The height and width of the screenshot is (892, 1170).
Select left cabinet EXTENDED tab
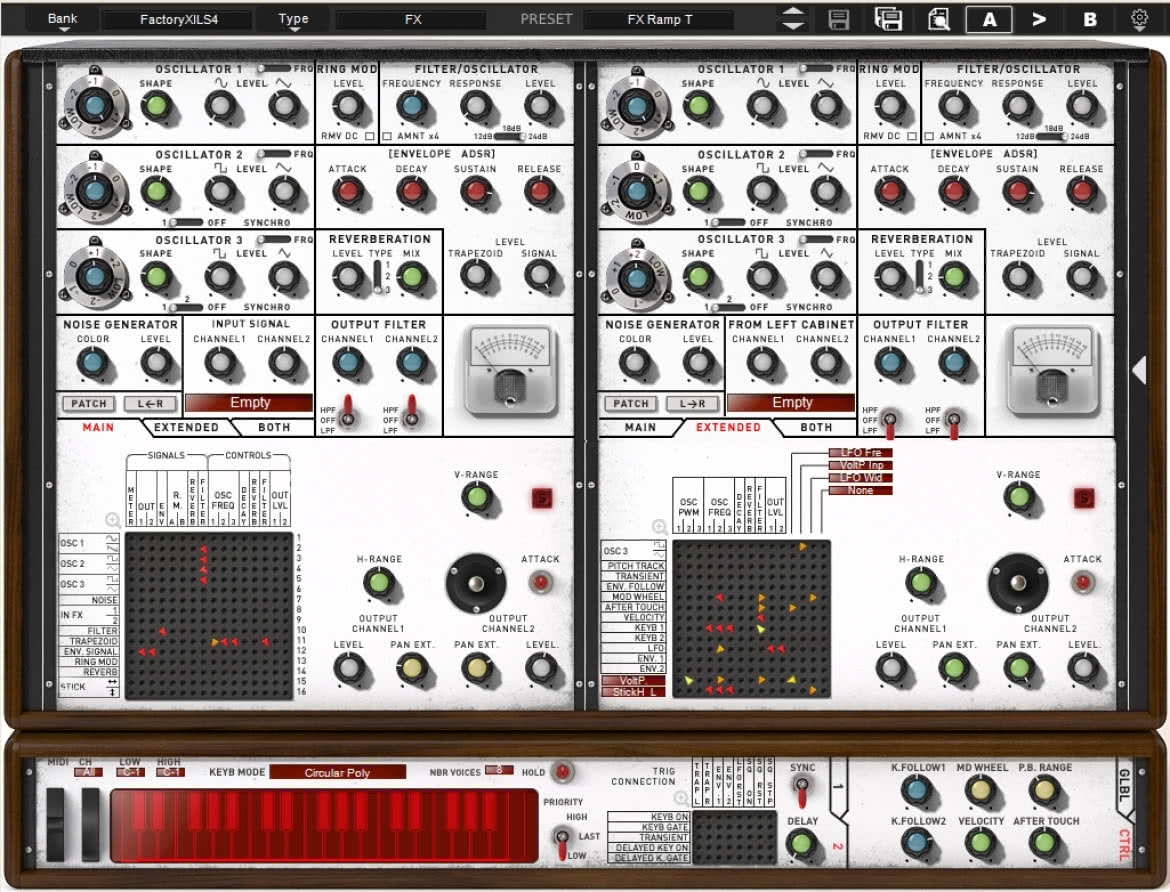[186, 428]
